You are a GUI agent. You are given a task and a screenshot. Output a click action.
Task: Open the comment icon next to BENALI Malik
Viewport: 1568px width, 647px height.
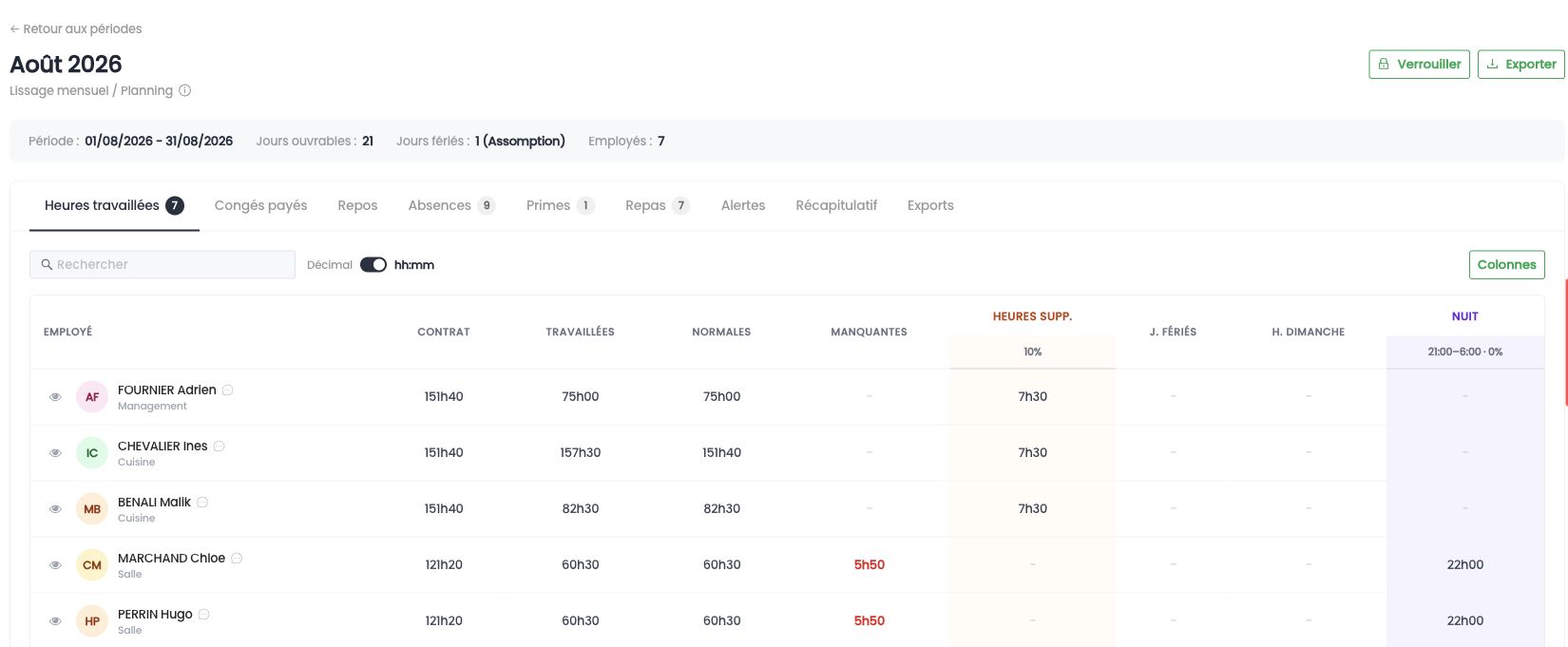click(202, 503)
